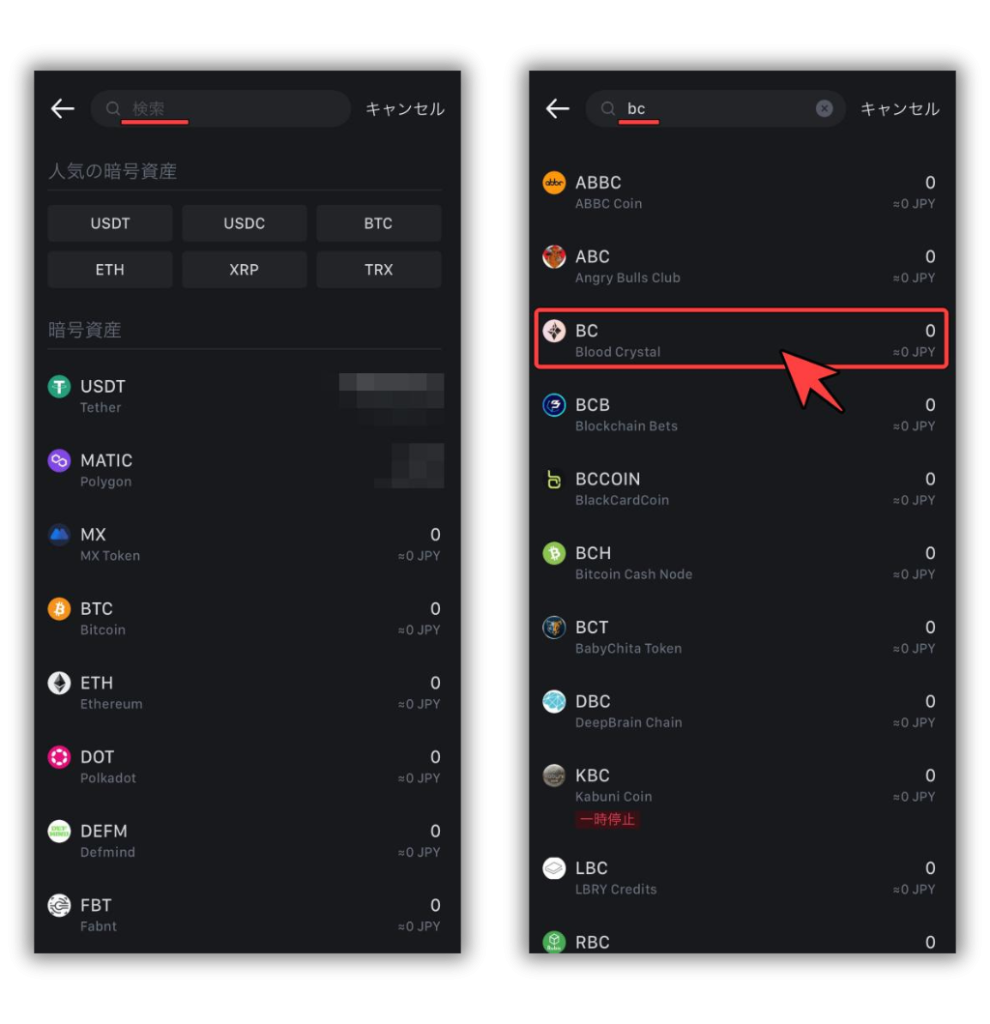This screenshot has width=990, height=1024.
Task: Clear the bc search text with X icon
Action: (824, 108)
